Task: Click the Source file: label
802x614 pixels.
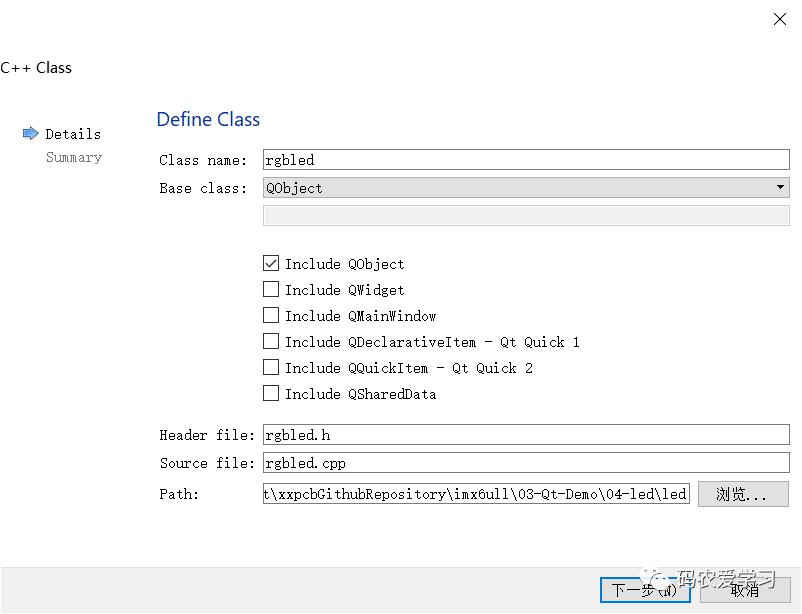Action: point(207,463)
